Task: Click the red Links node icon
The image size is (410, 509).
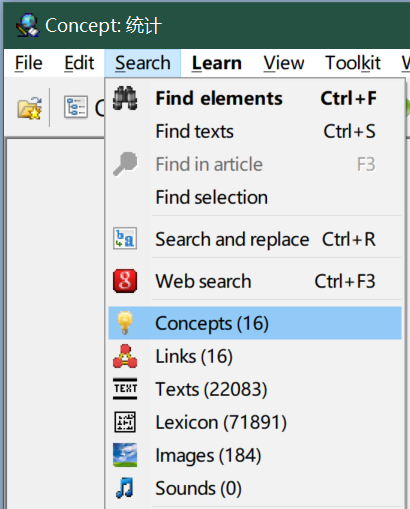Action: [125, 356]
